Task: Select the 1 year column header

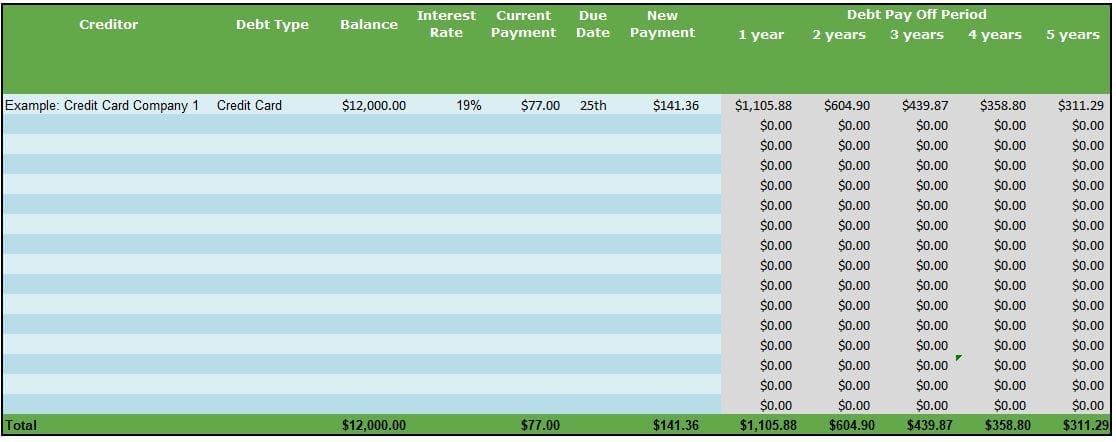Action: pyautogui.click(x=761, y=35)
